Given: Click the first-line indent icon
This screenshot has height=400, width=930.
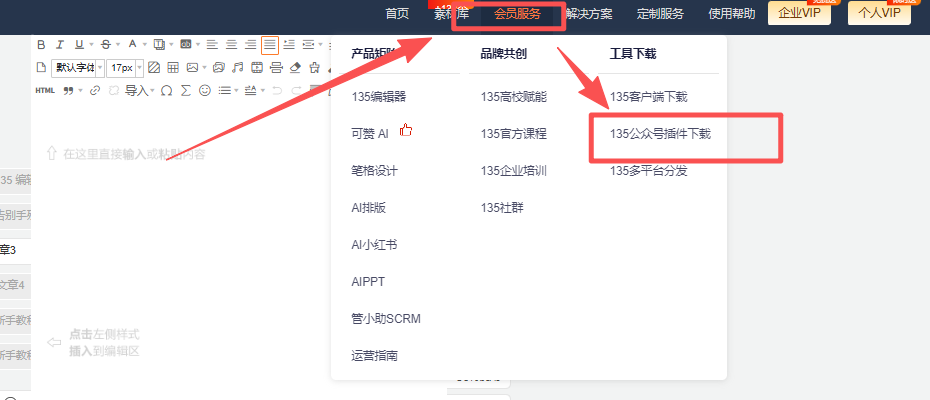Looking at the screenshot, I should pos(289,45).
